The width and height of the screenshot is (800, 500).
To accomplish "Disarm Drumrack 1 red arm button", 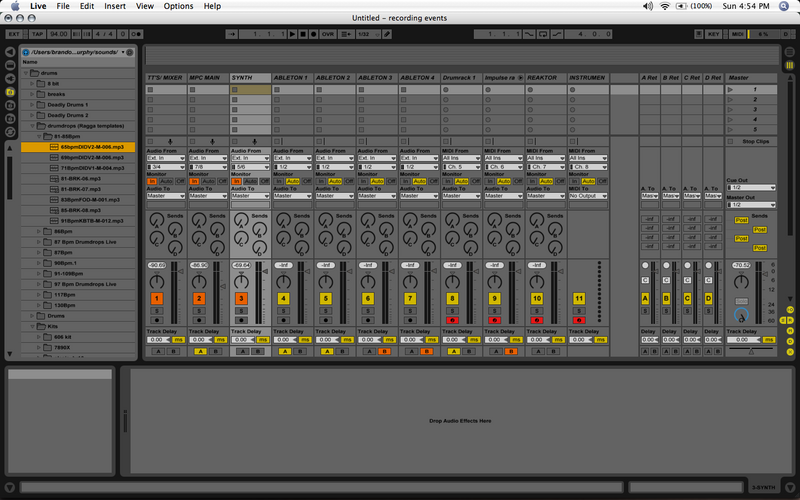I will click(452, 320).
